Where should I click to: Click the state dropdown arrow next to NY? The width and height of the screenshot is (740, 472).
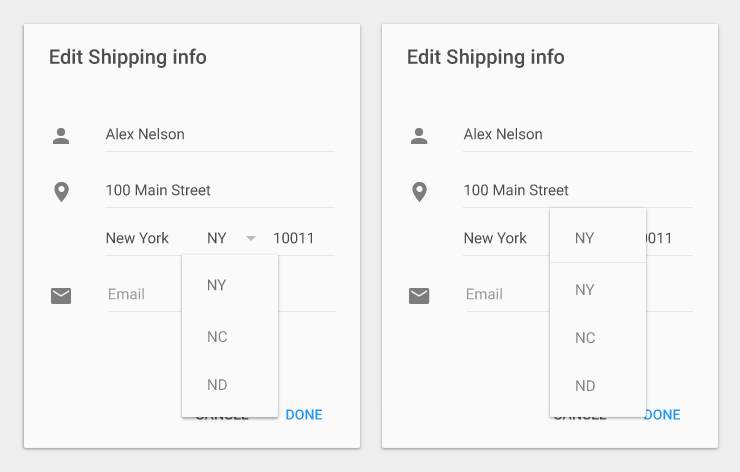(x=251, y=238)
